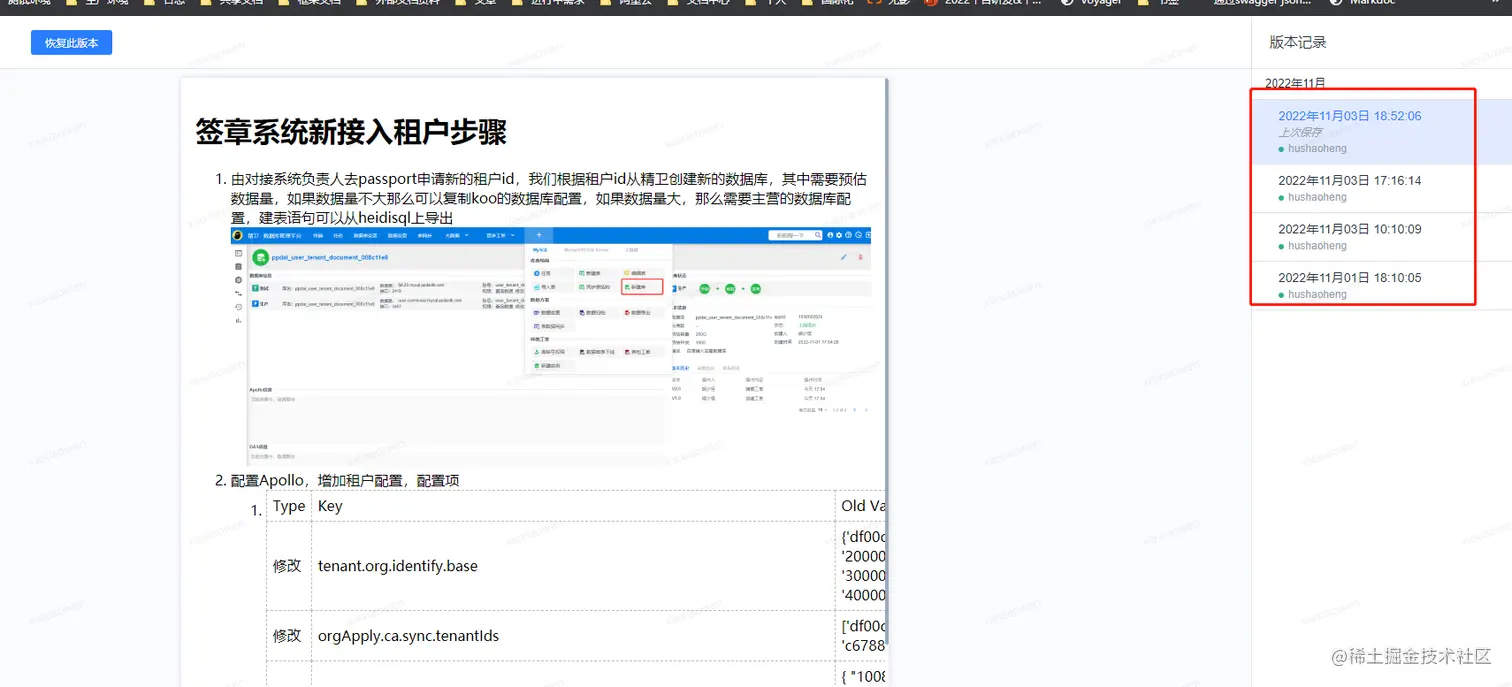
Task: Click the step 1 paragraph about passport申请
Action: coord(549,199)
